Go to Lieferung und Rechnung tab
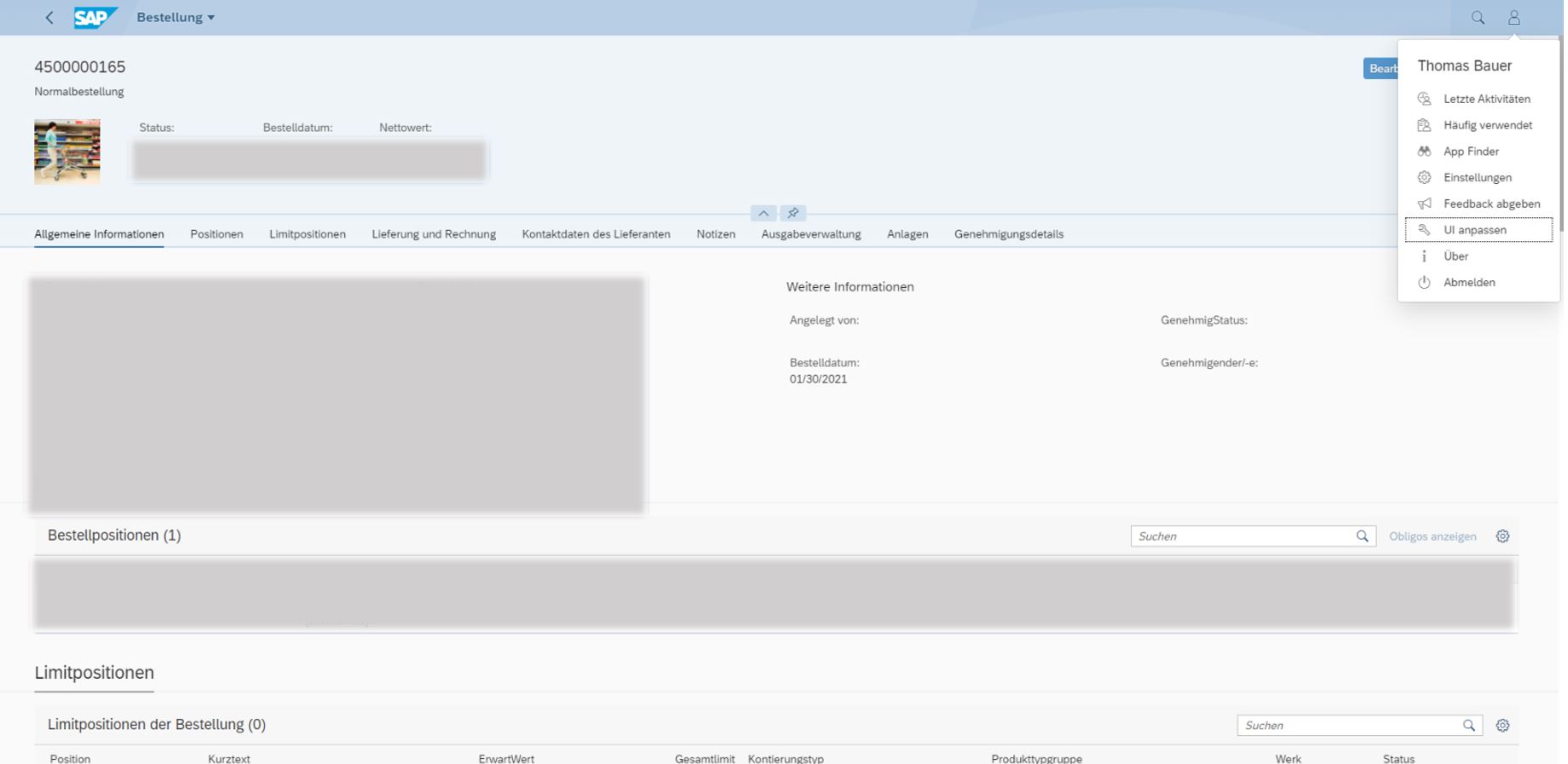The width and height of the screenshot is (1568, 764). point(434,234)
